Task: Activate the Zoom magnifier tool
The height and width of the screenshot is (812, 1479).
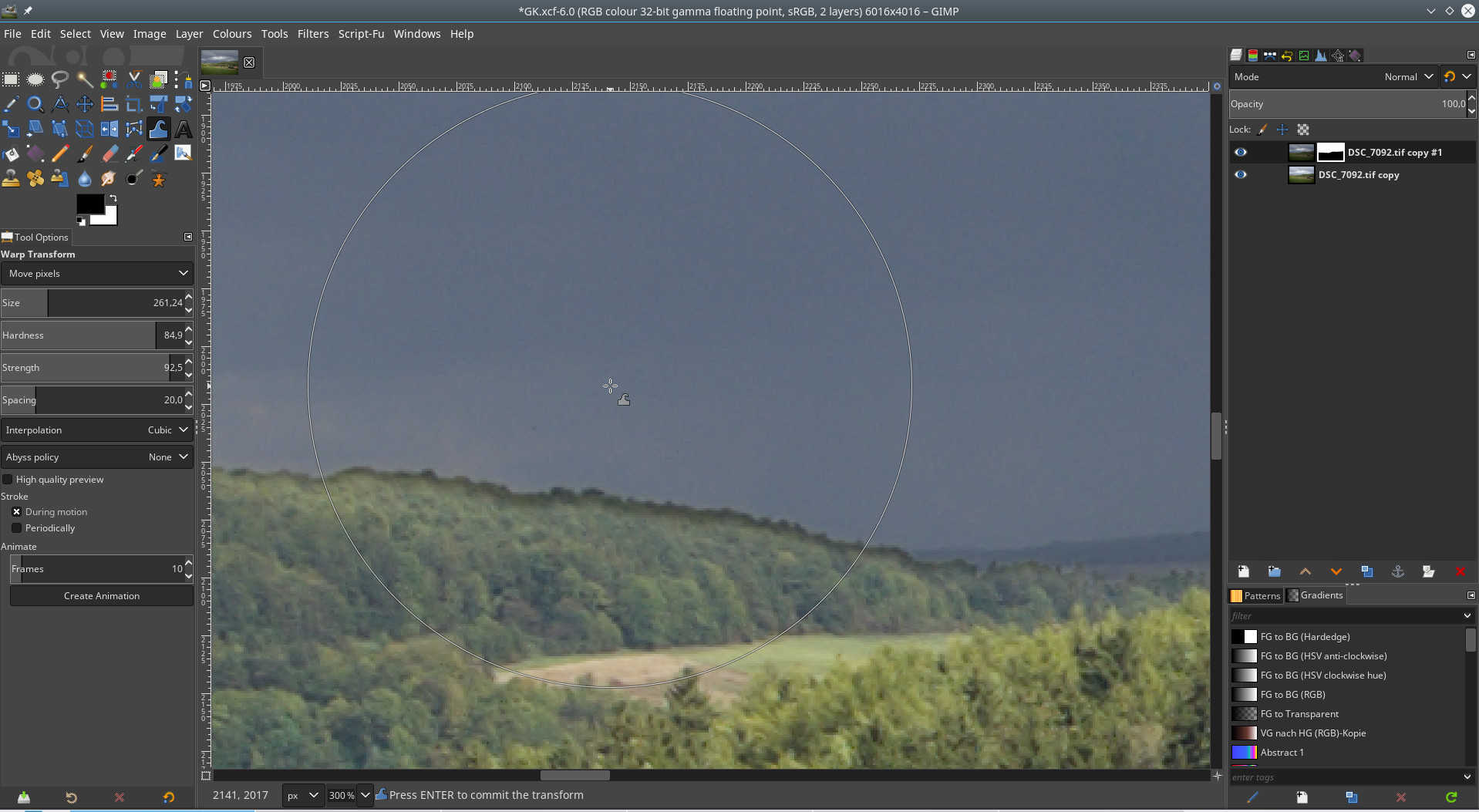Action: [35, 104]
